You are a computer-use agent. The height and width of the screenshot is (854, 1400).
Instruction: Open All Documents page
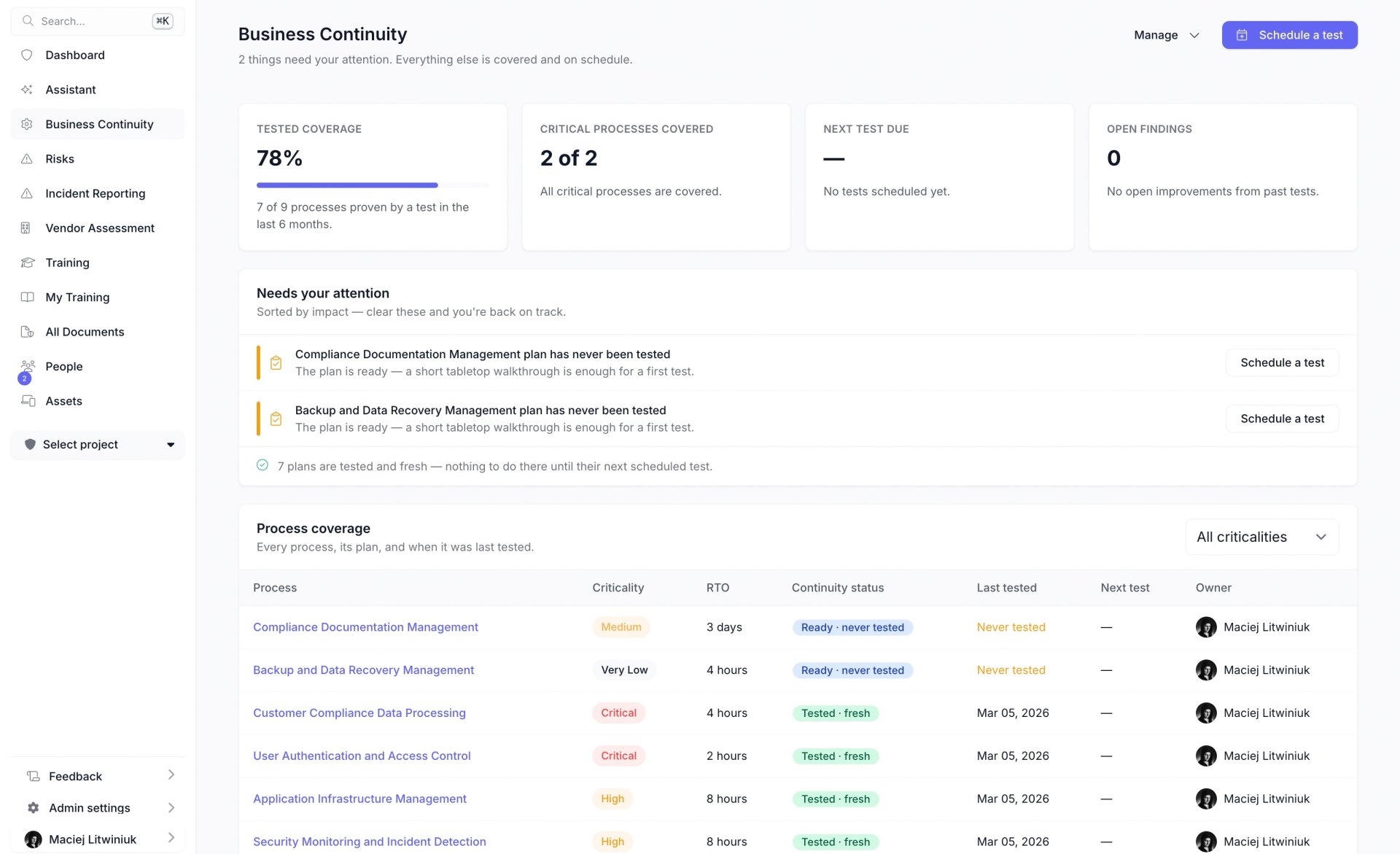98,332
